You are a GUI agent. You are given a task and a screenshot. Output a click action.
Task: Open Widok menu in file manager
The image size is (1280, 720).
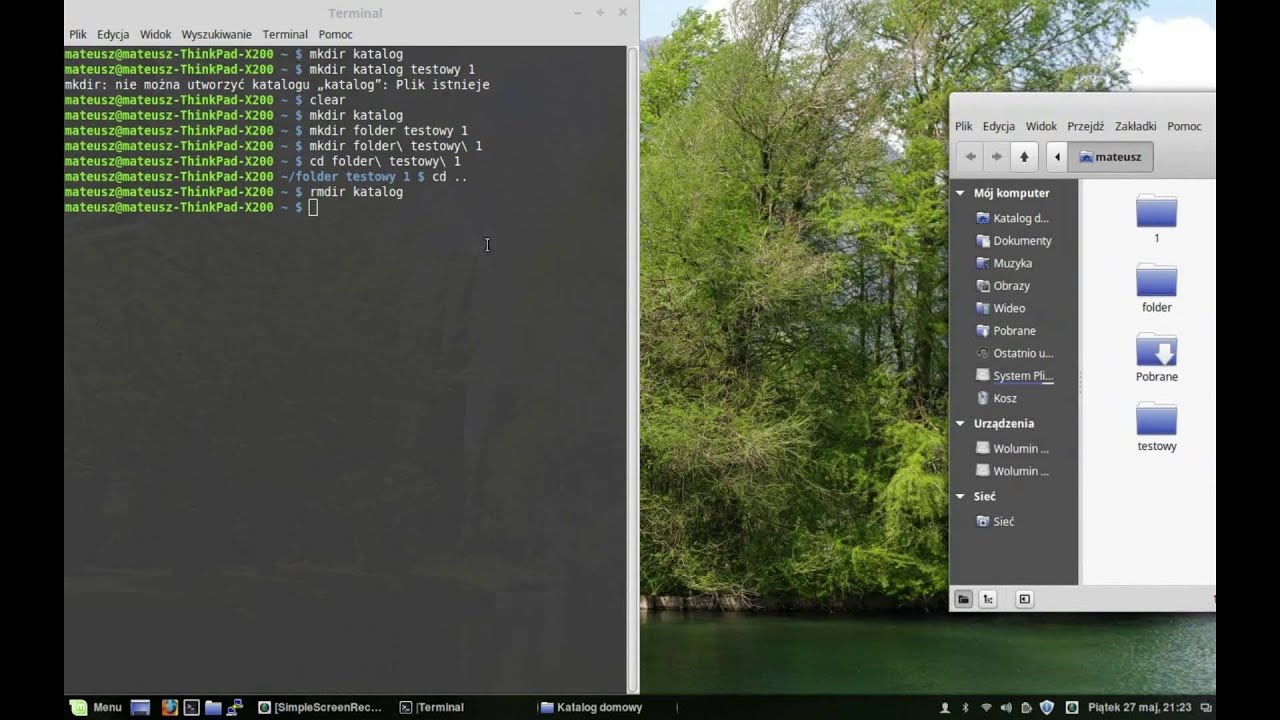pos(1041,126)
